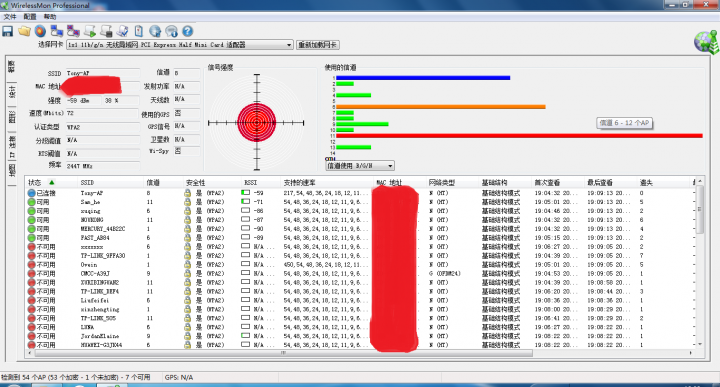Click the start logging icon with green arrow
This screenshot has width=720, height=387.
pyautogui.click(x=90, y=31)
